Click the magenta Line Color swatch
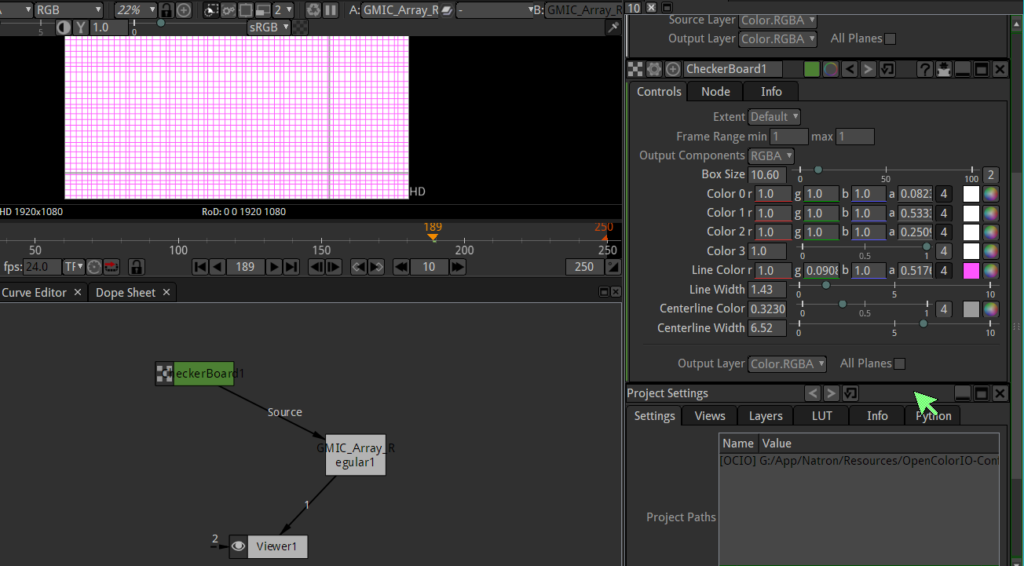Screen dimensions: 1024x566 click(x=969, y=271)
